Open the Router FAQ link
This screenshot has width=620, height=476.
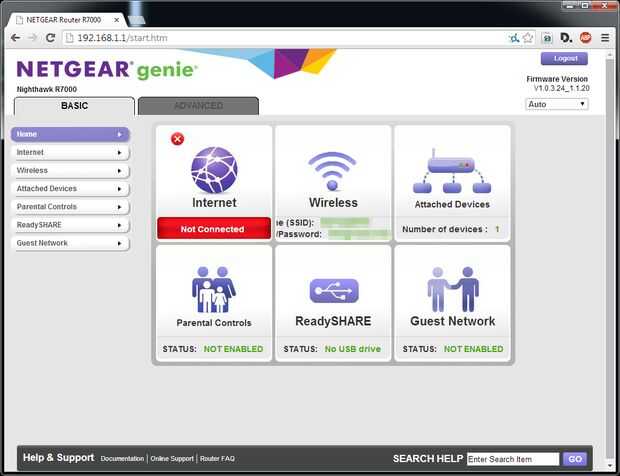[217, 459]
